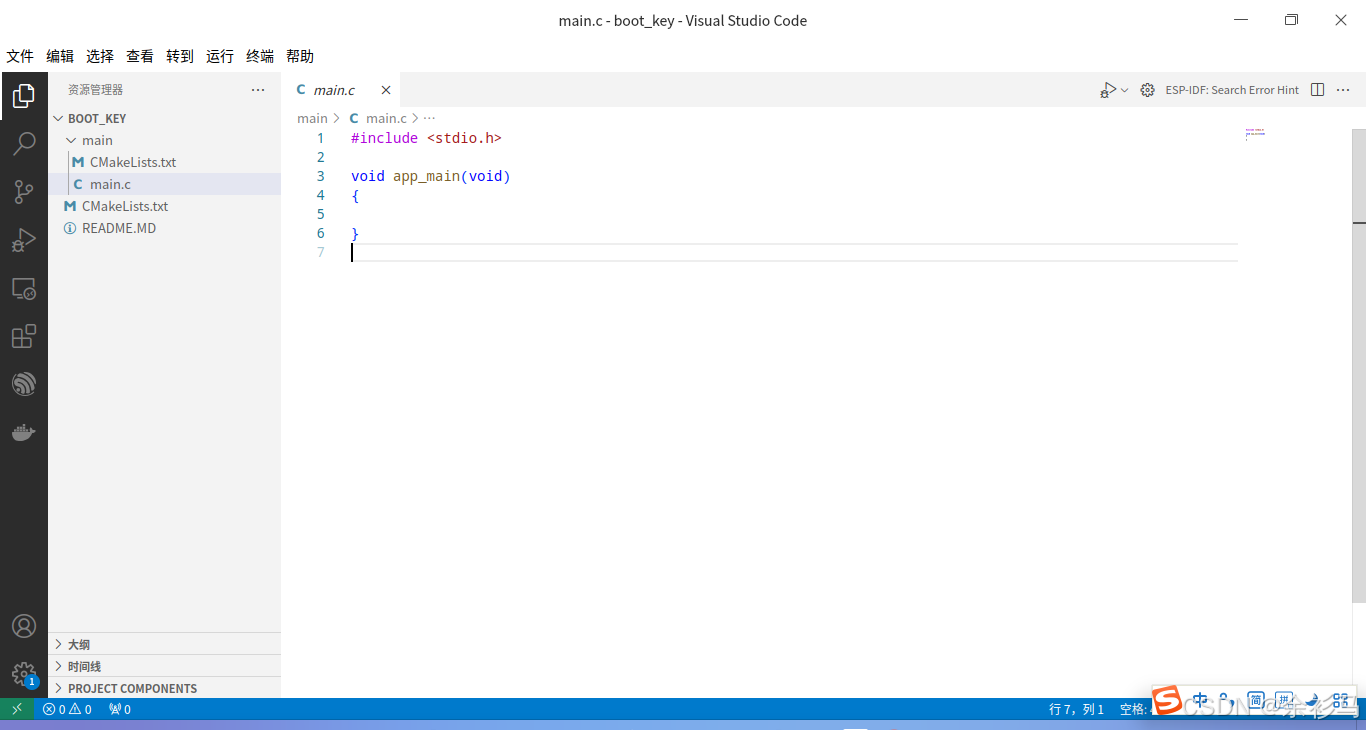Click the Sogou input method S logo
This screenshot has height=730, width=1366.
click(x=1167, y=701)
